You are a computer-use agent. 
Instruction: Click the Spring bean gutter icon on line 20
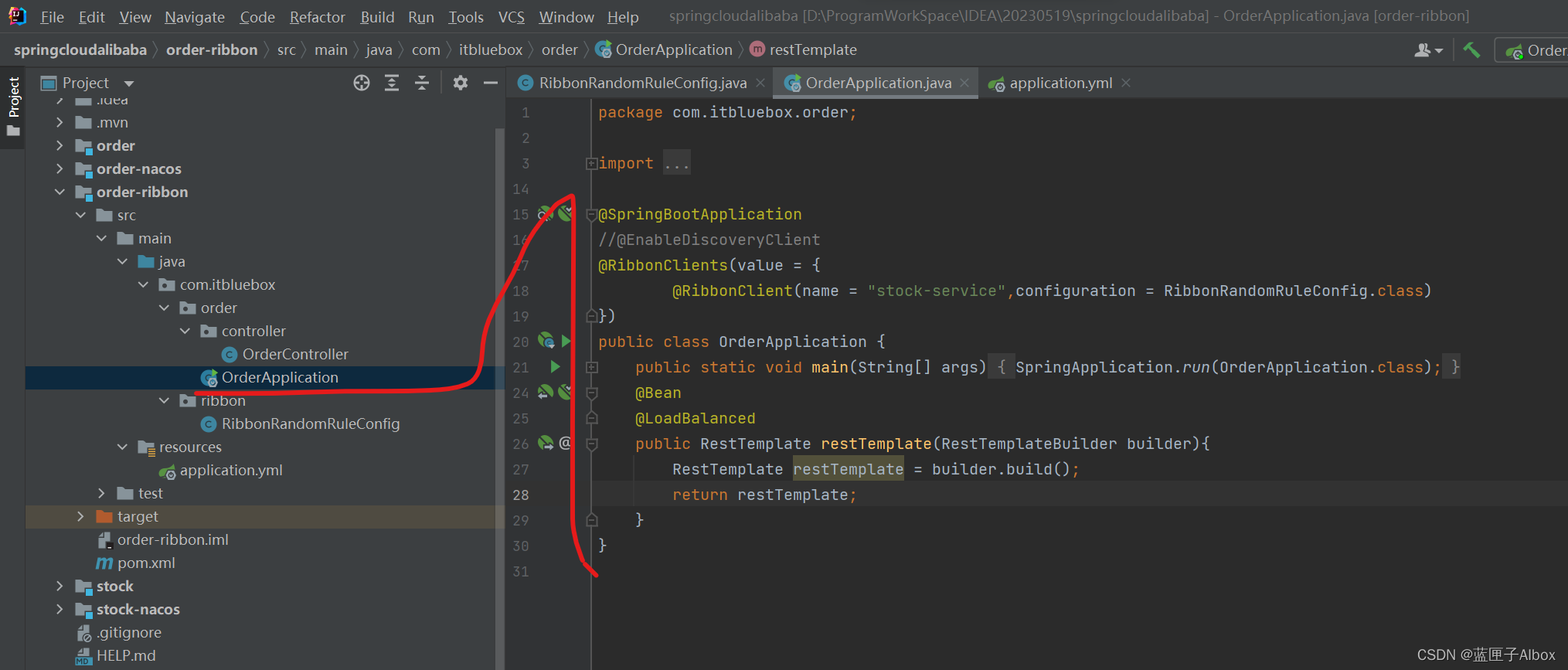(546, 341)
